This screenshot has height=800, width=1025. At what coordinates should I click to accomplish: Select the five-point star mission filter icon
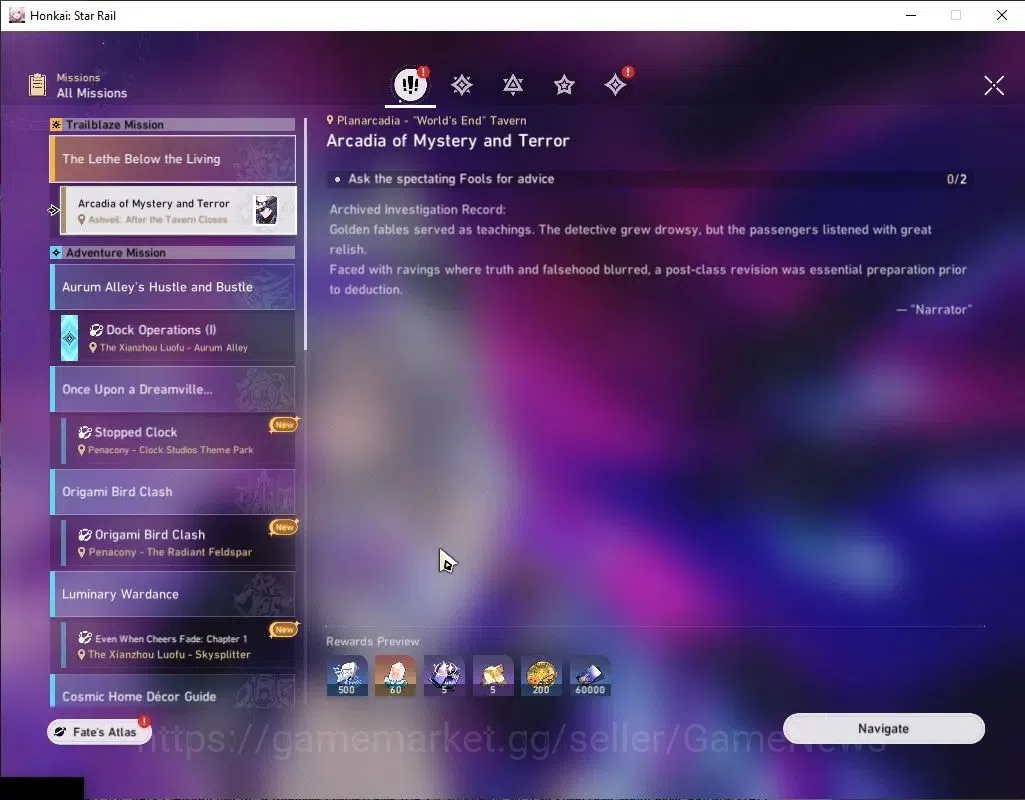(564, 84)
